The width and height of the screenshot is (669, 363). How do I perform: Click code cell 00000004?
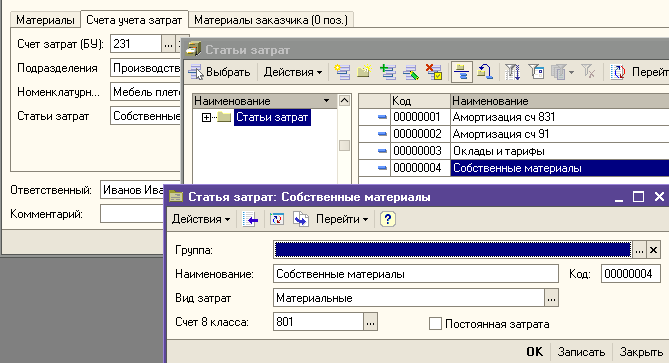[420, 168]
